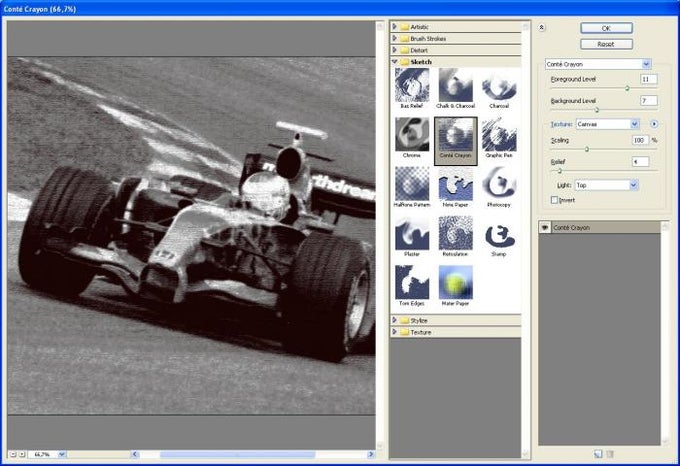Toggle visibility of Conté Crayon effect layer
This screenshot has height=466, width=680.
pos(545,228)
